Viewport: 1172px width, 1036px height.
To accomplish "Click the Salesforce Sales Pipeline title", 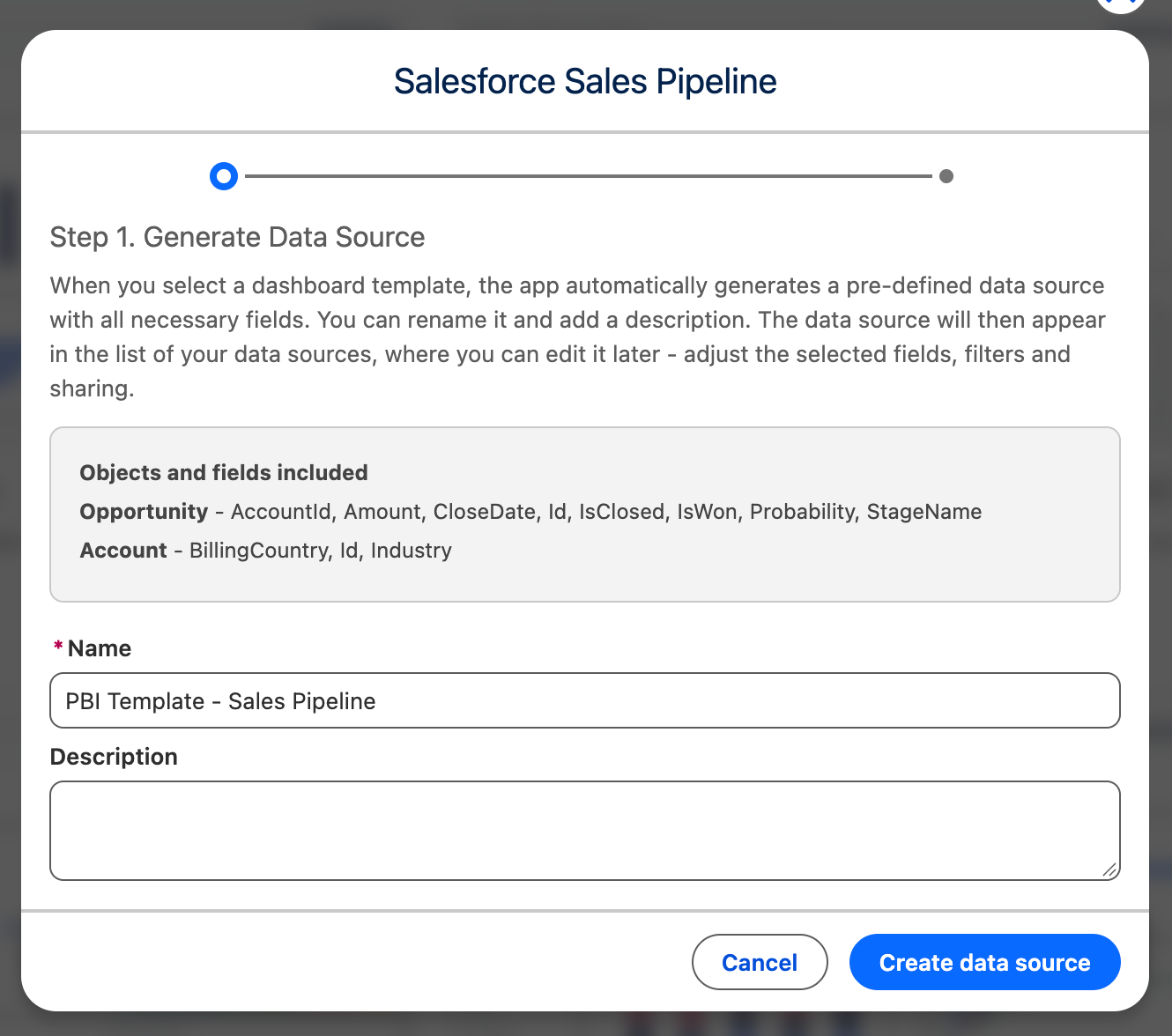I will pos(585,81).
